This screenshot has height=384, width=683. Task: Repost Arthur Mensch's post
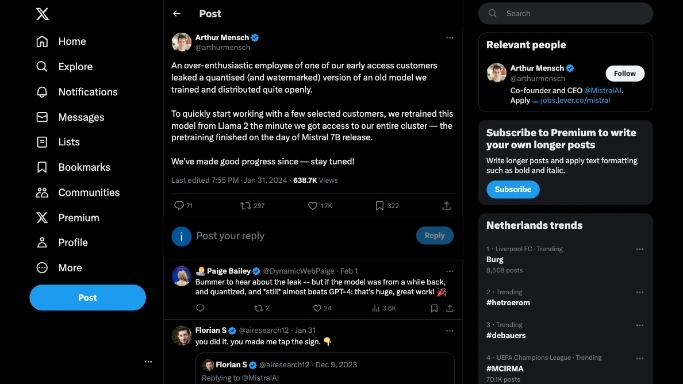point(245,205)
